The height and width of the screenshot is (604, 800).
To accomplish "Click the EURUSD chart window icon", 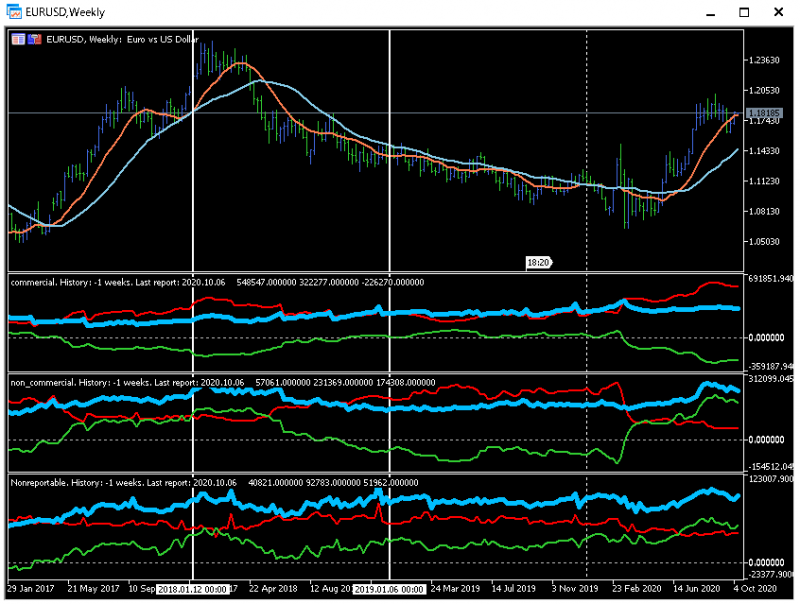I will click(14, 12).
